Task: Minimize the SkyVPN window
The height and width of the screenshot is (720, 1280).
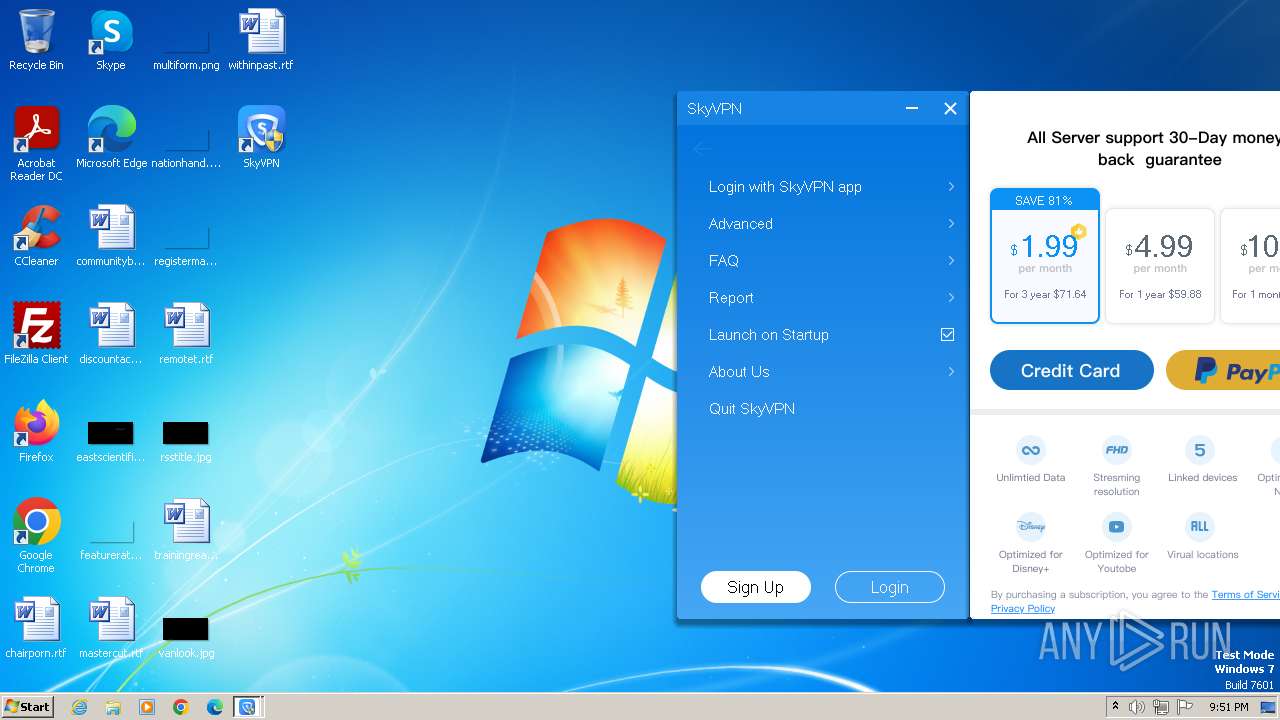Action: click(x=912, y=108)
